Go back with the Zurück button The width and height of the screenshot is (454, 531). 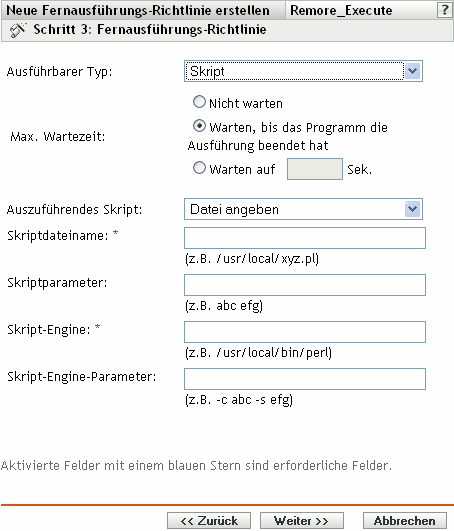209,521
